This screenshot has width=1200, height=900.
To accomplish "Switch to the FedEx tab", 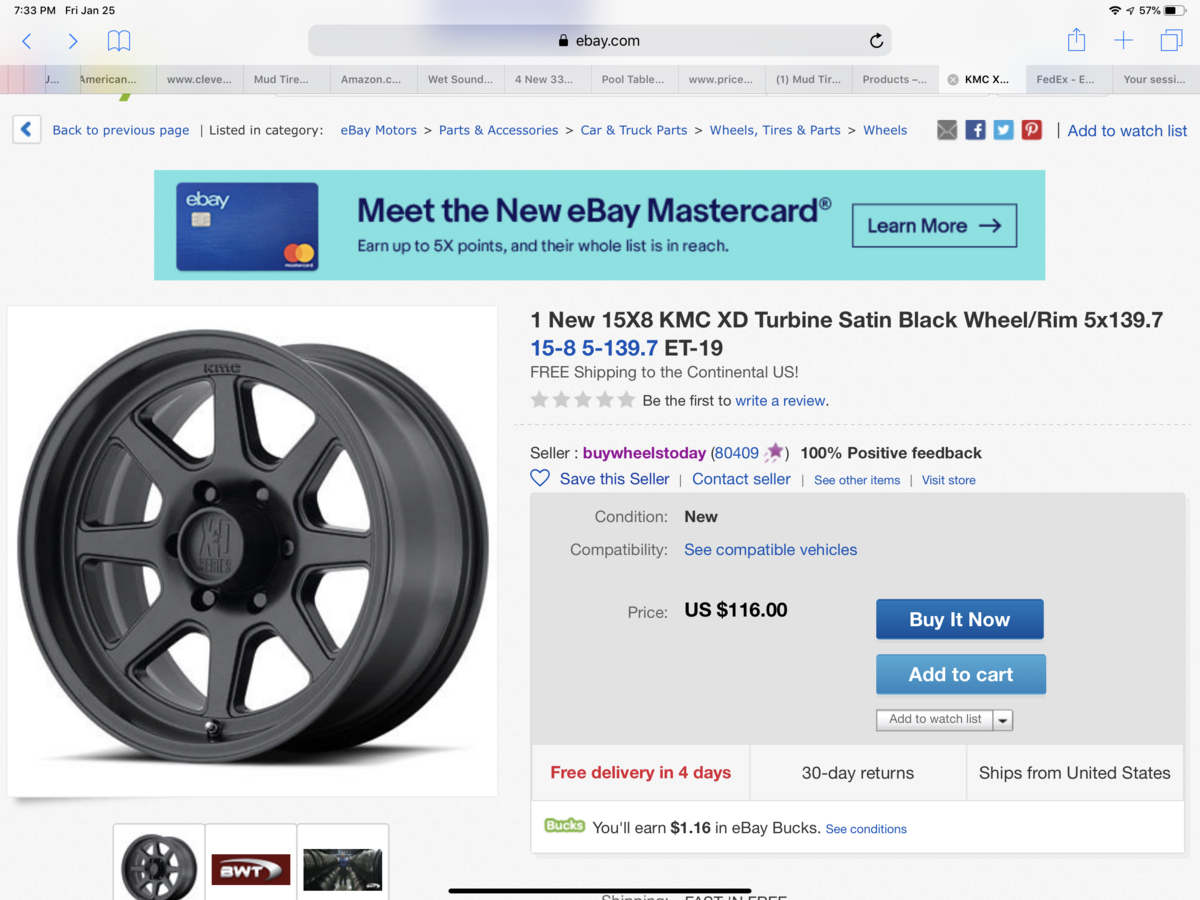I will click(x=1065, y=80).
